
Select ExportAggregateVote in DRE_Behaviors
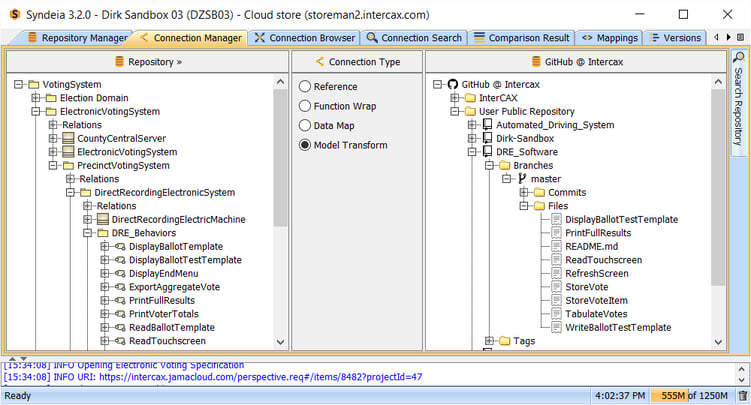coord(174,287)
